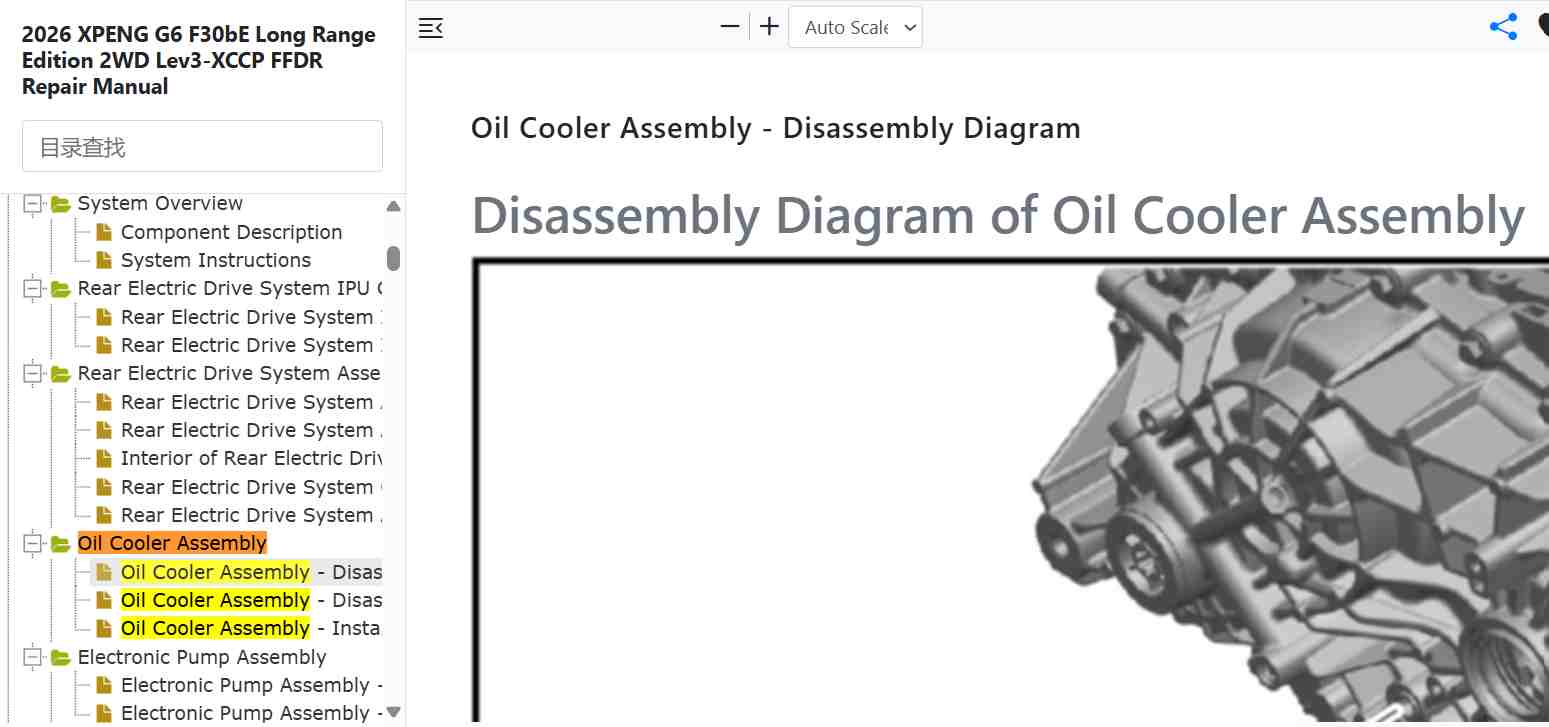The width and height of the screenshot is (1549, 727).
Task: Collapse the System Overview tree node
Action: [x=34, y=204]
